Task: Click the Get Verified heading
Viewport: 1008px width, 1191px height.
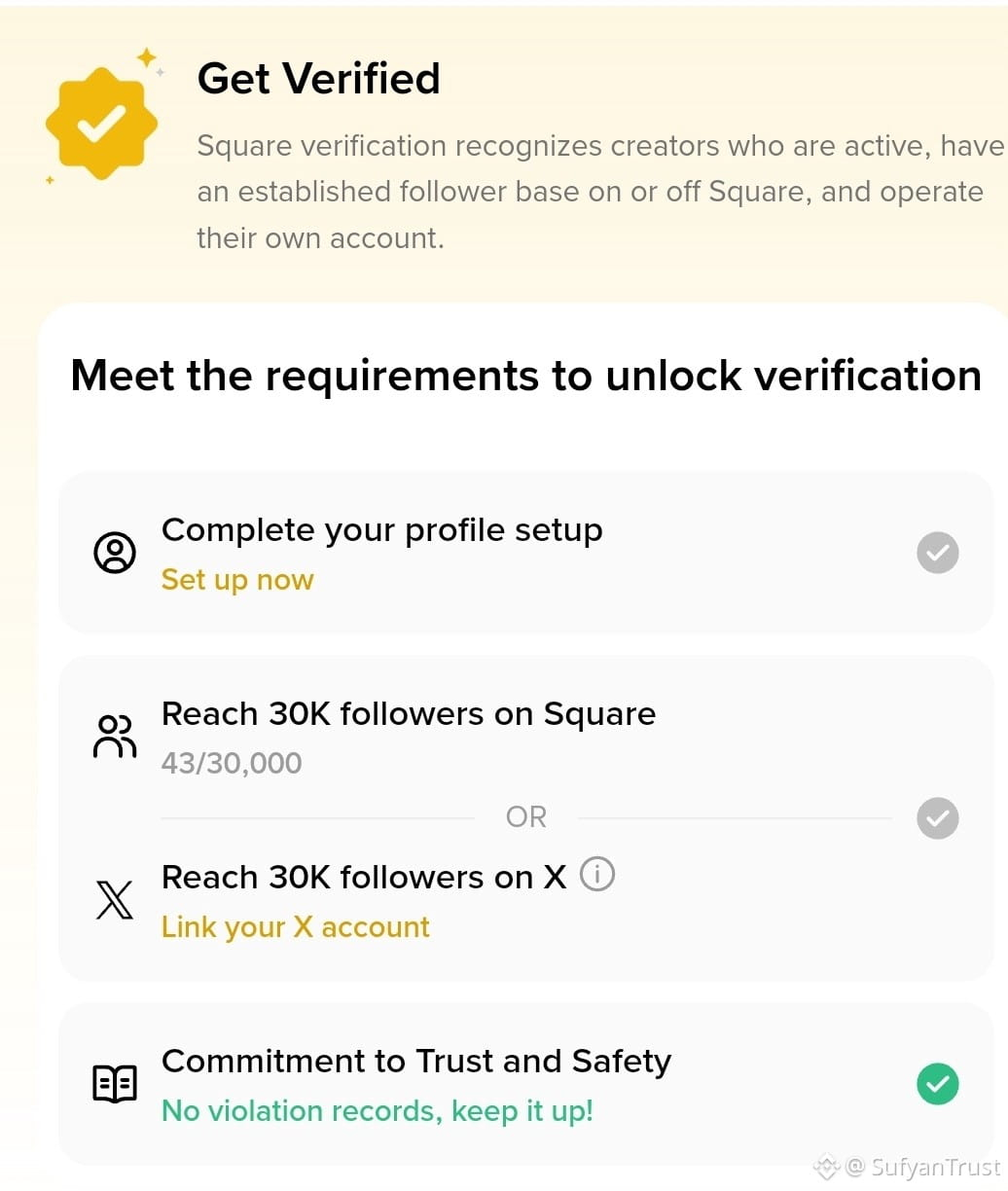Action: [319, 79]
